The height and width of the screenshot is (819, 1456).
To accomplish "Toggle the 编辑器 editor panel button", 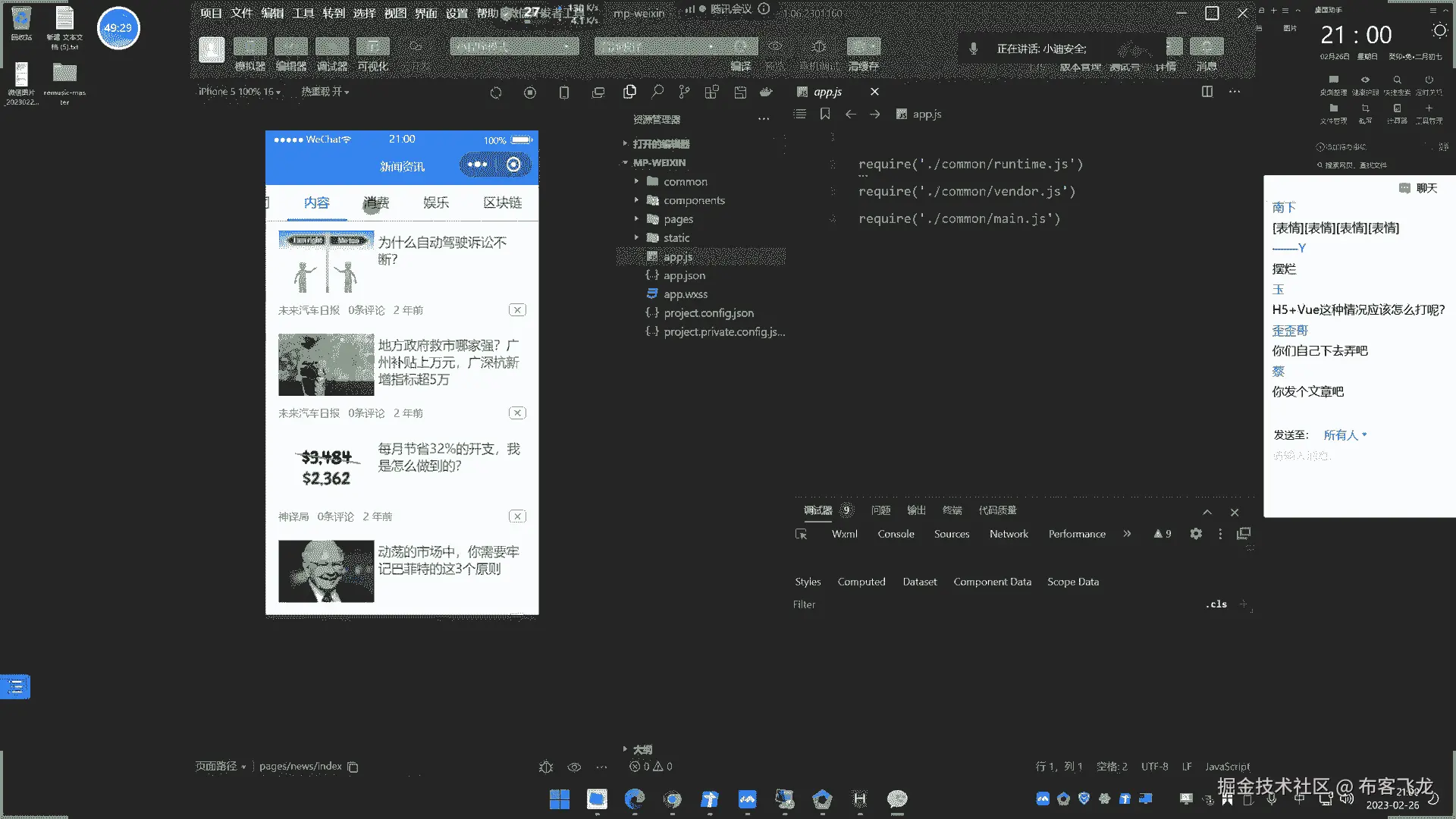I will 290,48.
